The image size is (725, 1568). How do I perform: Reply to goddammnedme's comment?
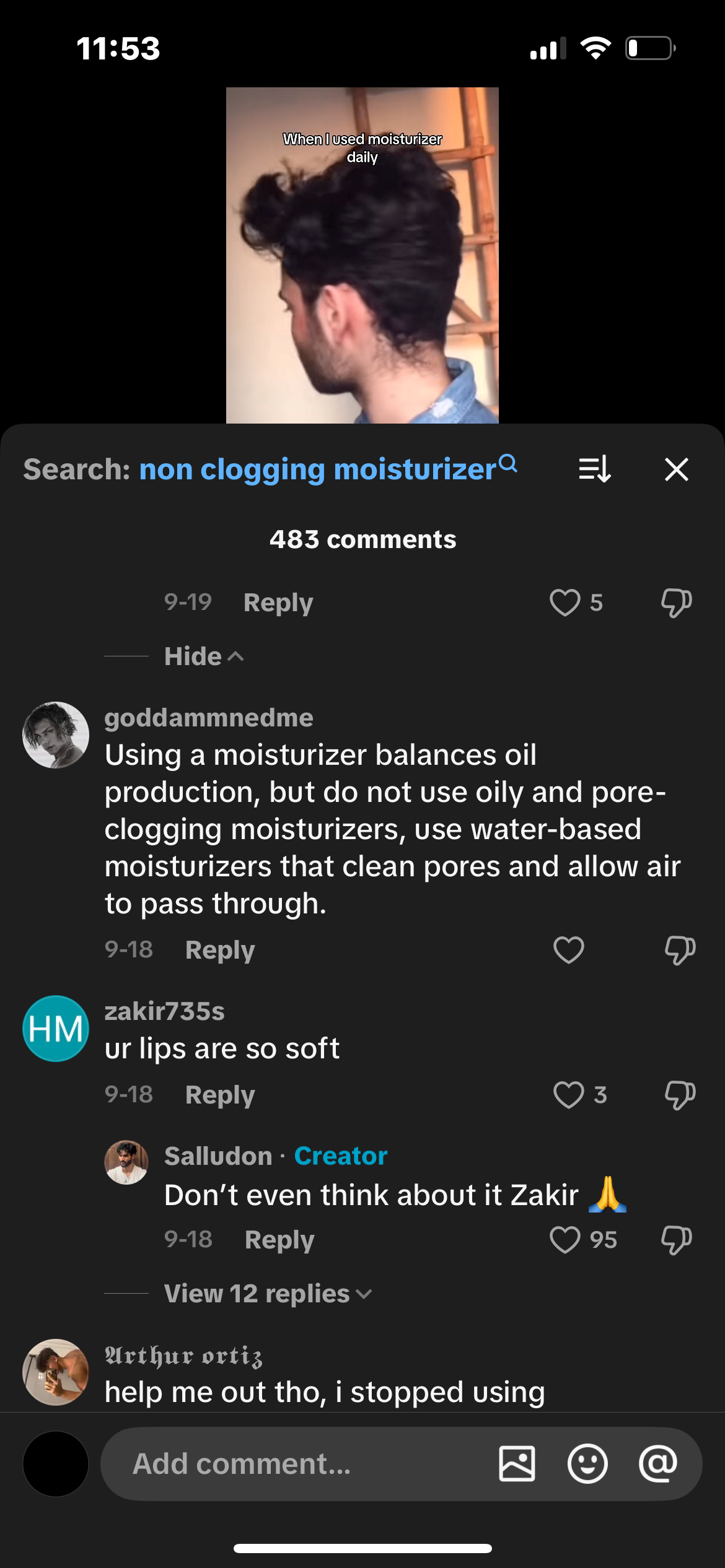pos(220,950)
